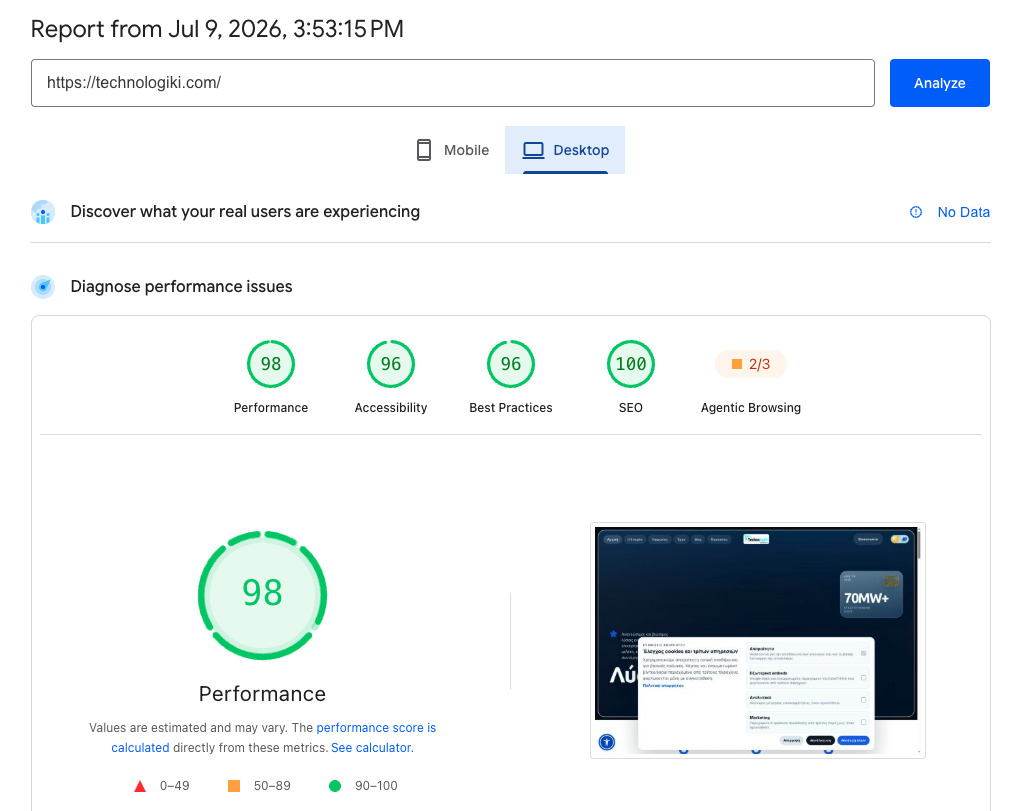Edit the URL input field
This screenshot has height=811, width=1036.
pyautogui.click(x=453, y=83)
